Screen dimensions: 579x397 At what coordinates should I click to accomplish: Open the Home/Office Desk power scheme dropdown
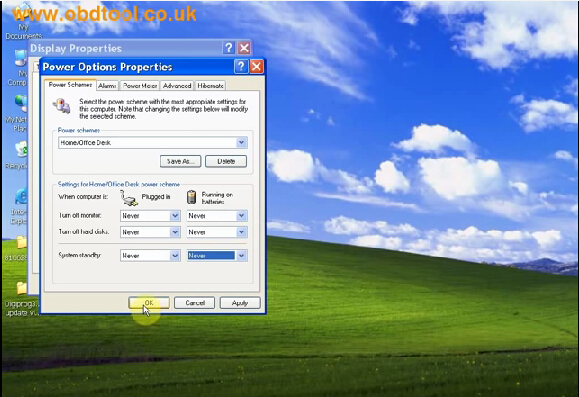[x=153, y=143]
